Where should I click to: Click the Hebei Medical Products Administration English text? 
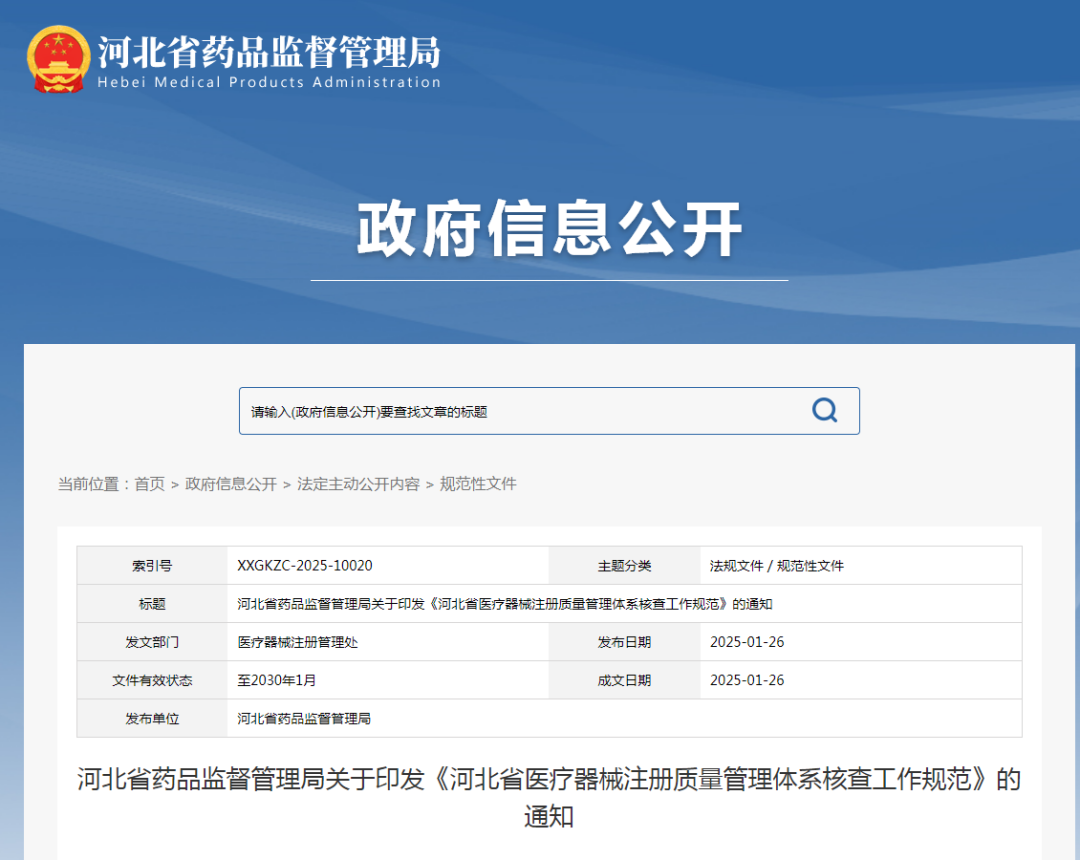click(x=268, y=84)
